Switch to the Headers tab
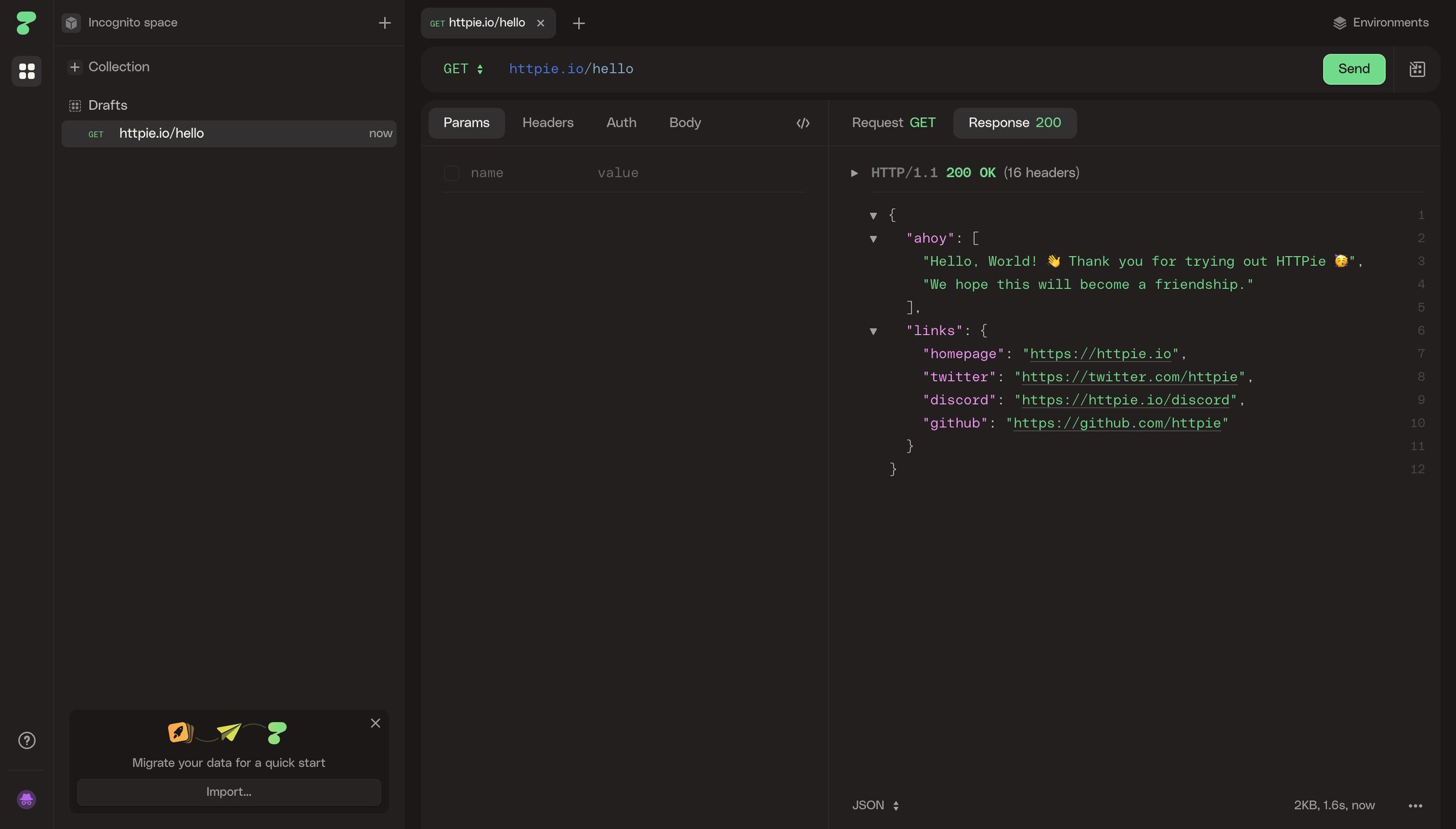Screen dimensions: 1456x829 click(x=548, y=123)
